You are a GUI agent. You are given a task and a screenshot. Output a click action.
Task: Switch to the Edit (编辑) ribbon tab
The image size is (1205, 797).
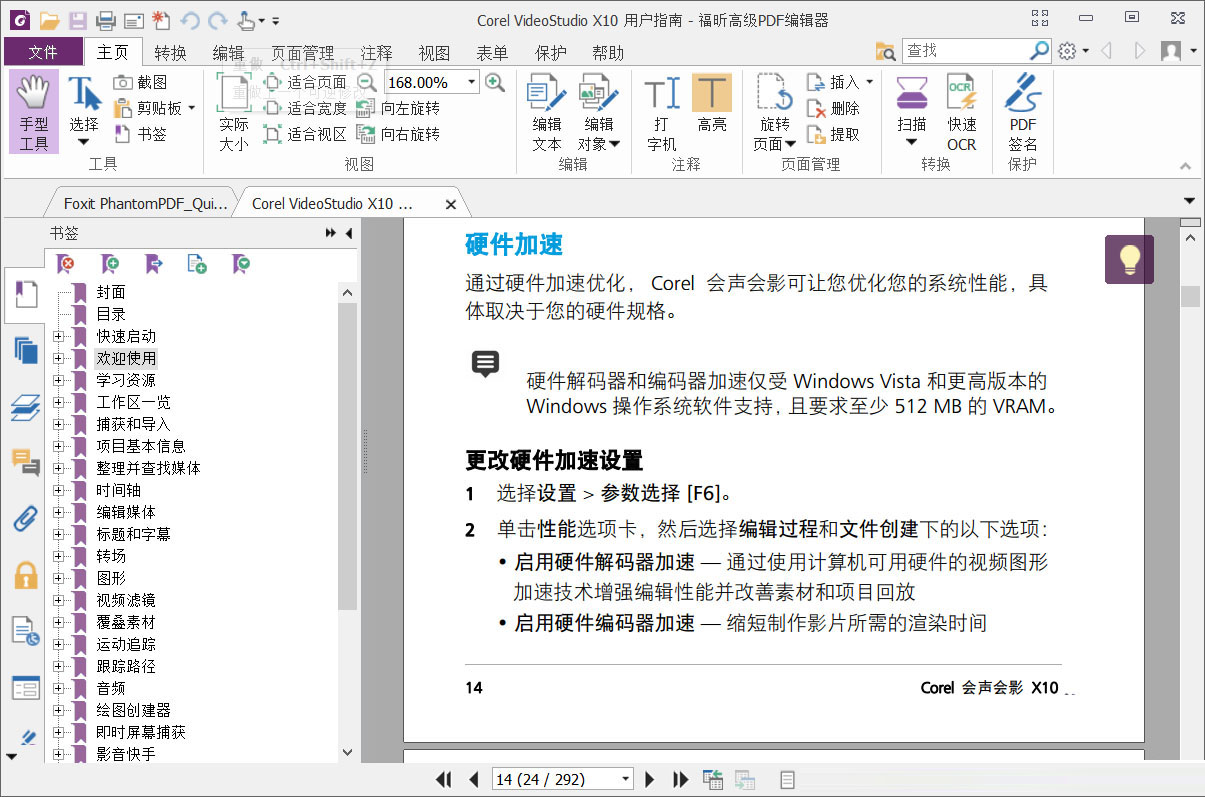228,53
